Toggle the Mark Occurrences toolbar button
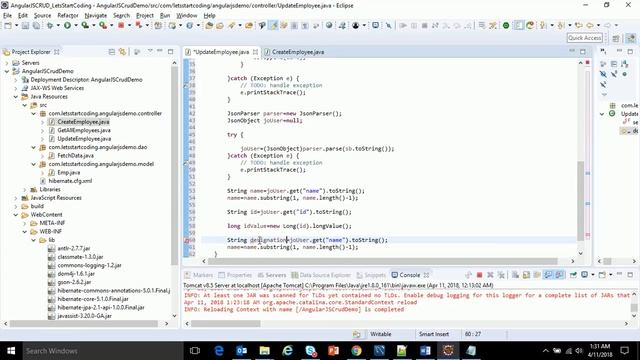Image resolution: width=640 pixels, height=360 pixels. pos(273,26)
